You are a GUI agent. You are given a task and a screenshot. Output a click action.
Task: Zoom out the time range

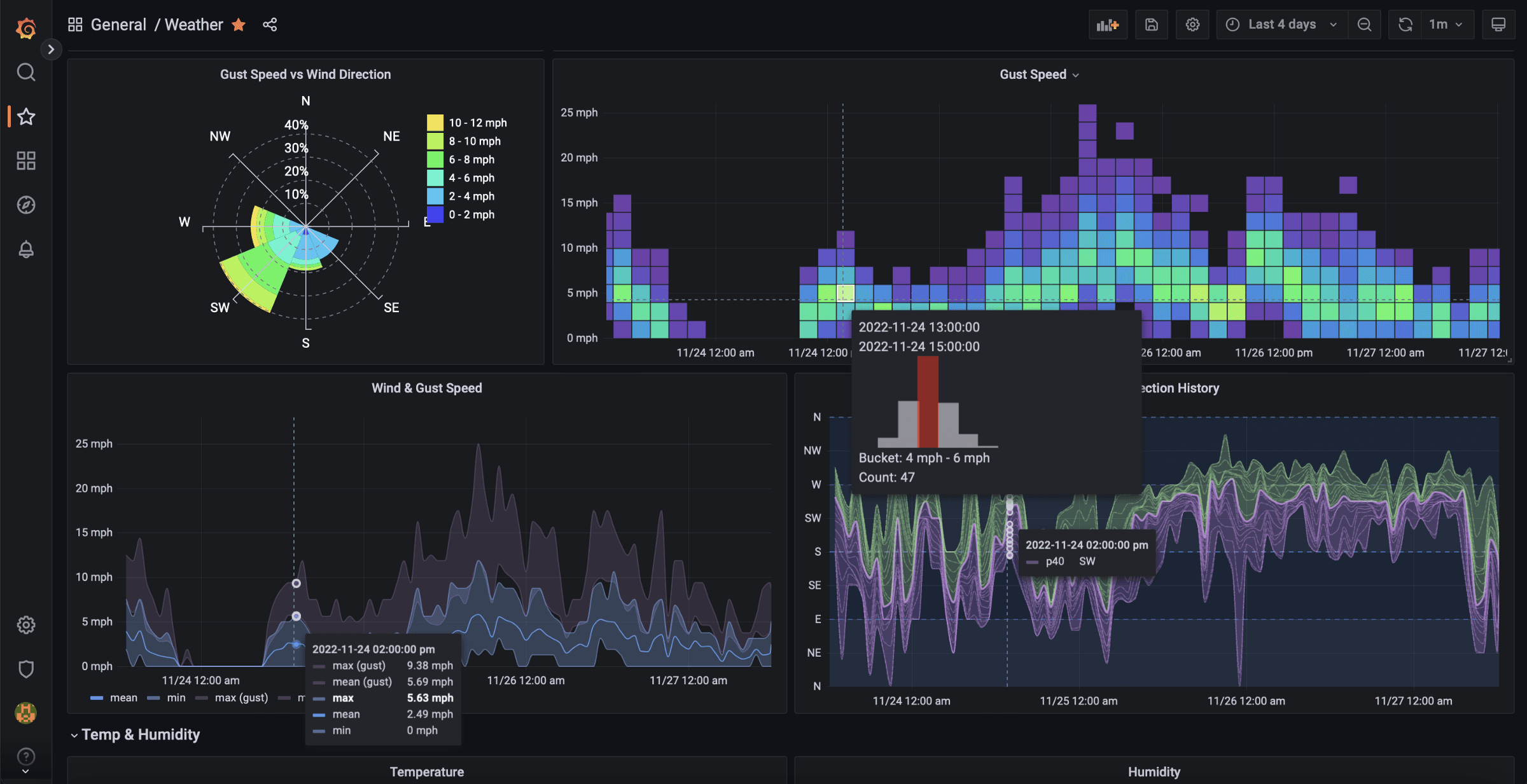[1364, 25]
